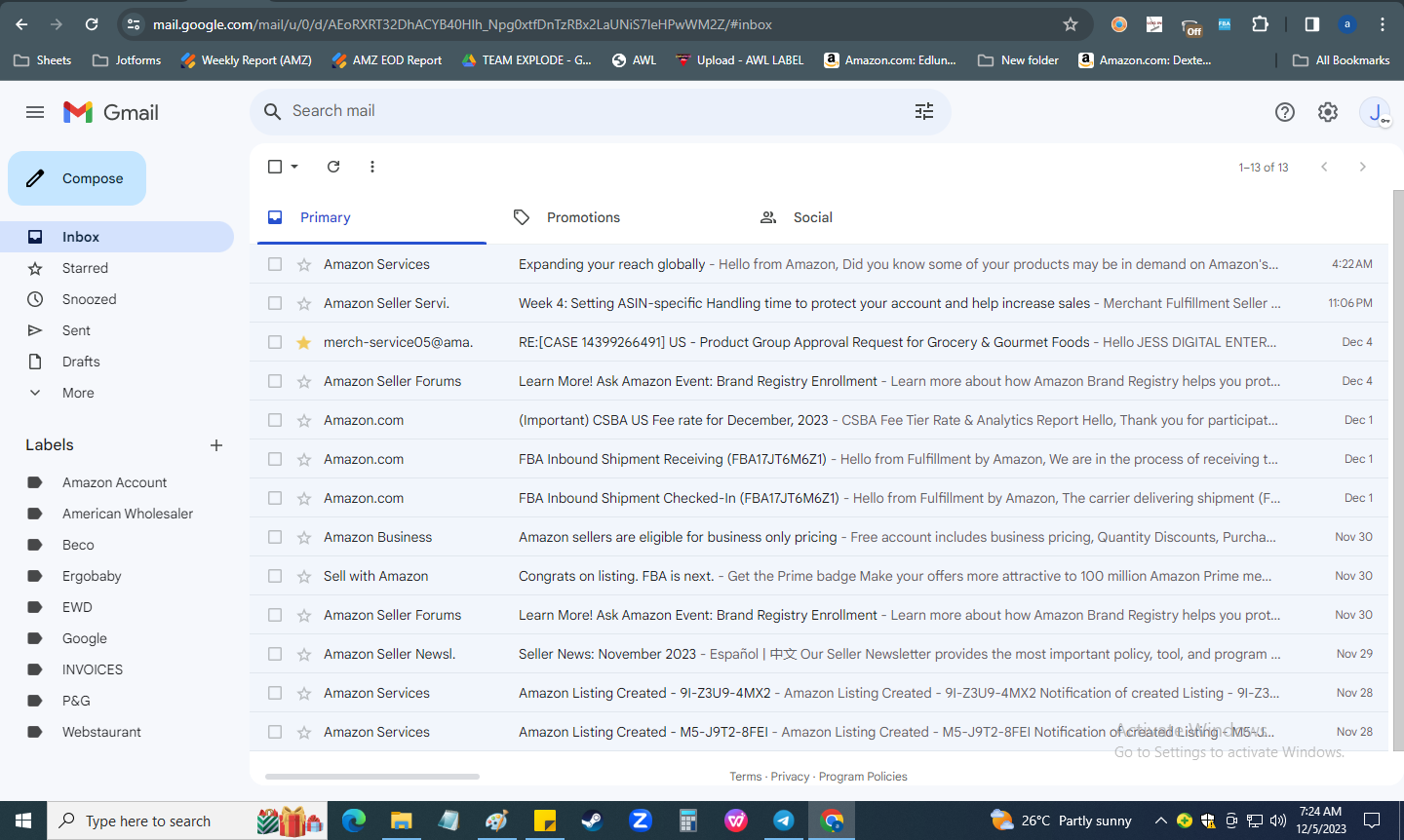The height and width of the screenshot is (840, 1404).
Task: Show hidden system tray icons
Action: pos(1160,821)
